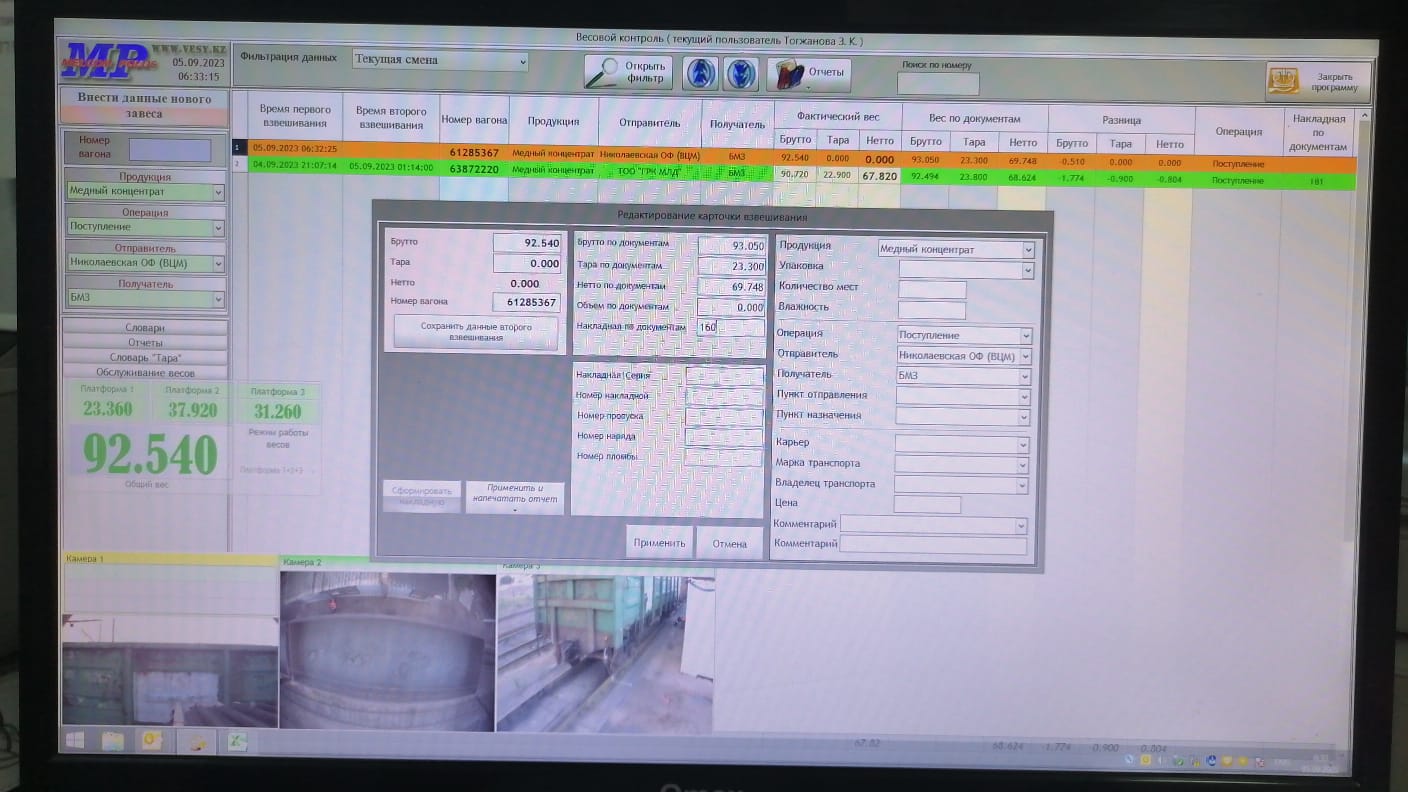Click the Платформа 1 value 23.360
1408x792 pixels.
(x=108, y=409)
